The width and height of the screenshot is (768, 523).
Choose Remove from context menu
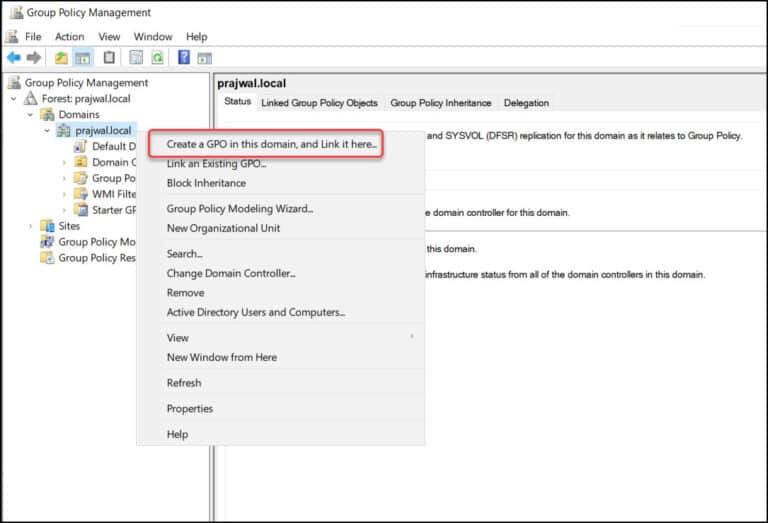186,293
